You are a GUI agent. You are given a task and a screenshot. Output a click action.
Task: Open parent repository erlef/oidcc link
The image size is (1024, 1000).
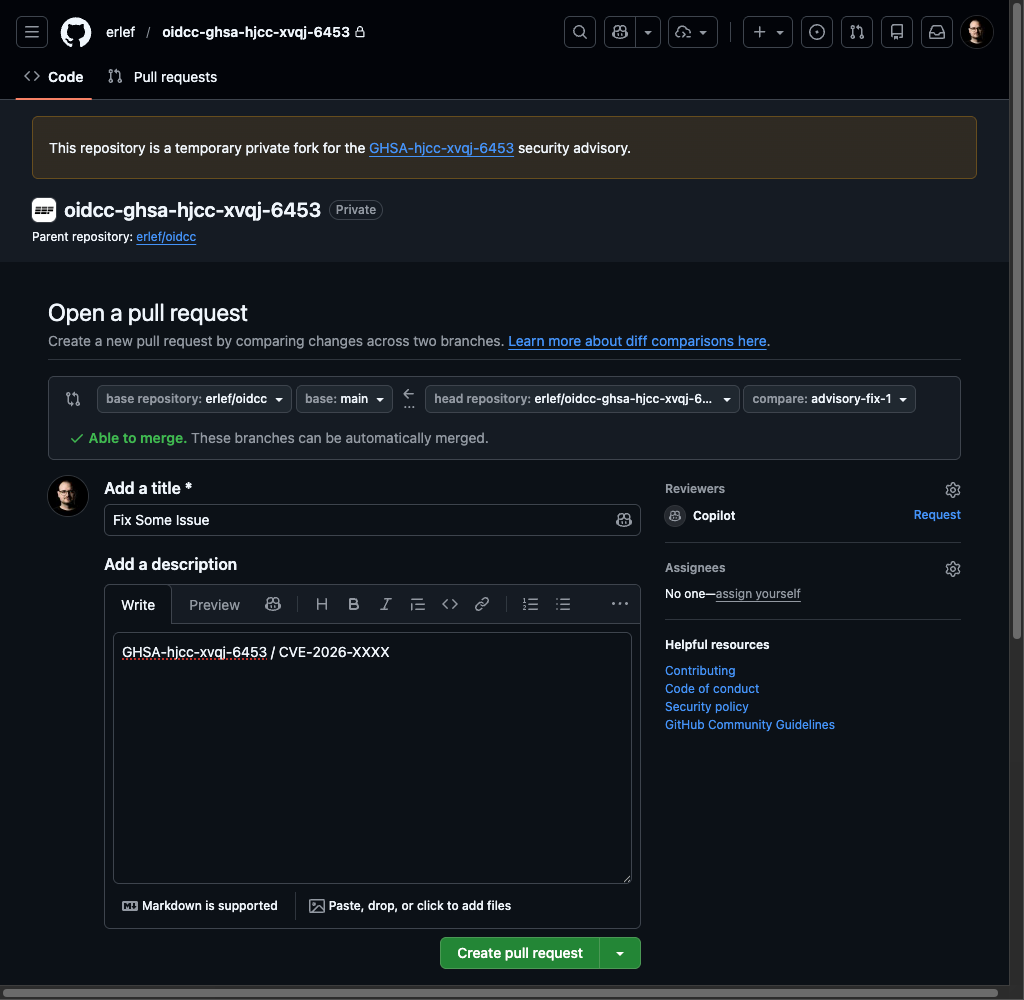tap(166, 236)
